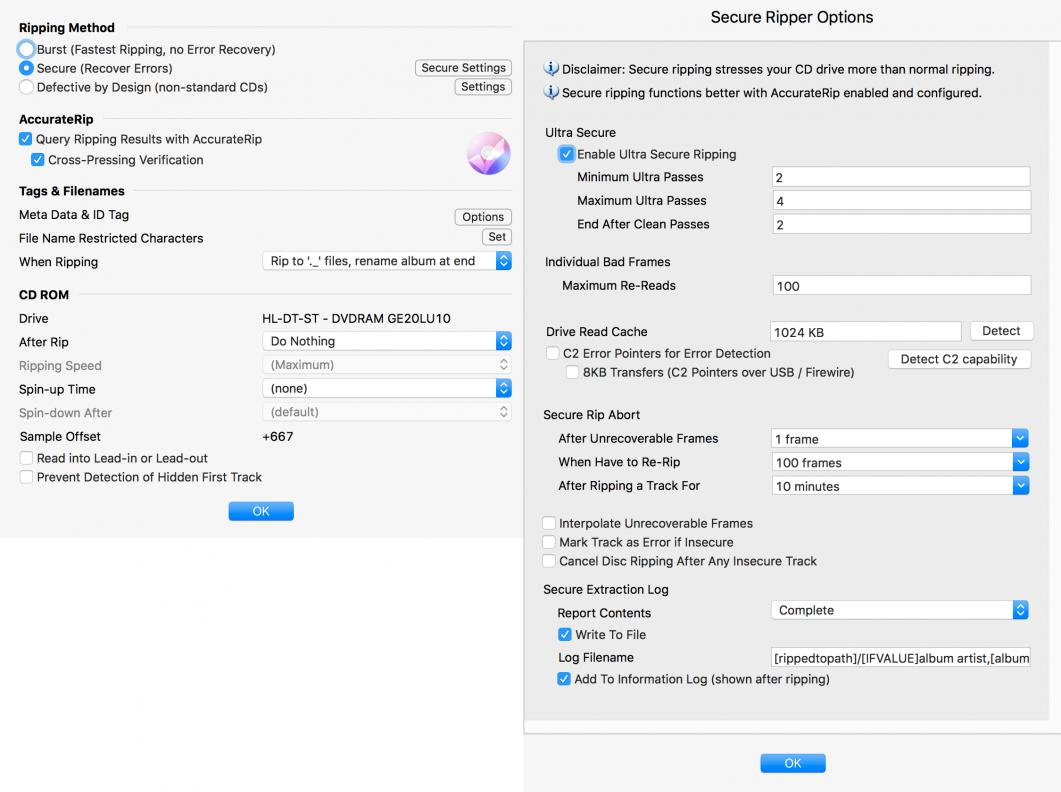Click Detect C2 capability button
The width and height of the screenshot is (1061, 792).
click(958, 359)
